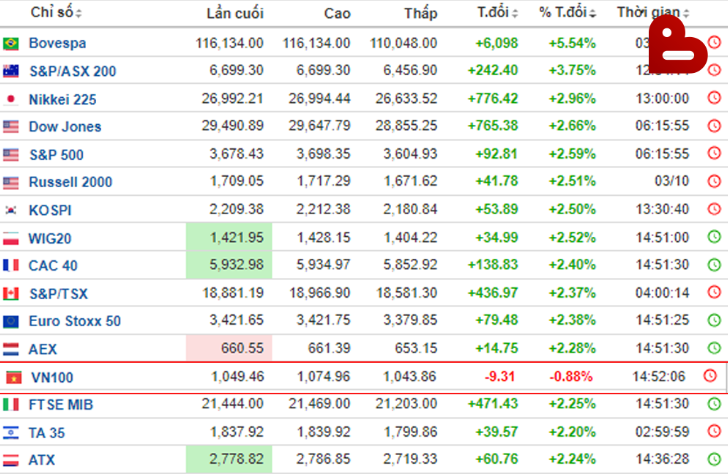
Task: Click the green clock icon in WIG20 row
Action: [713, 238]
